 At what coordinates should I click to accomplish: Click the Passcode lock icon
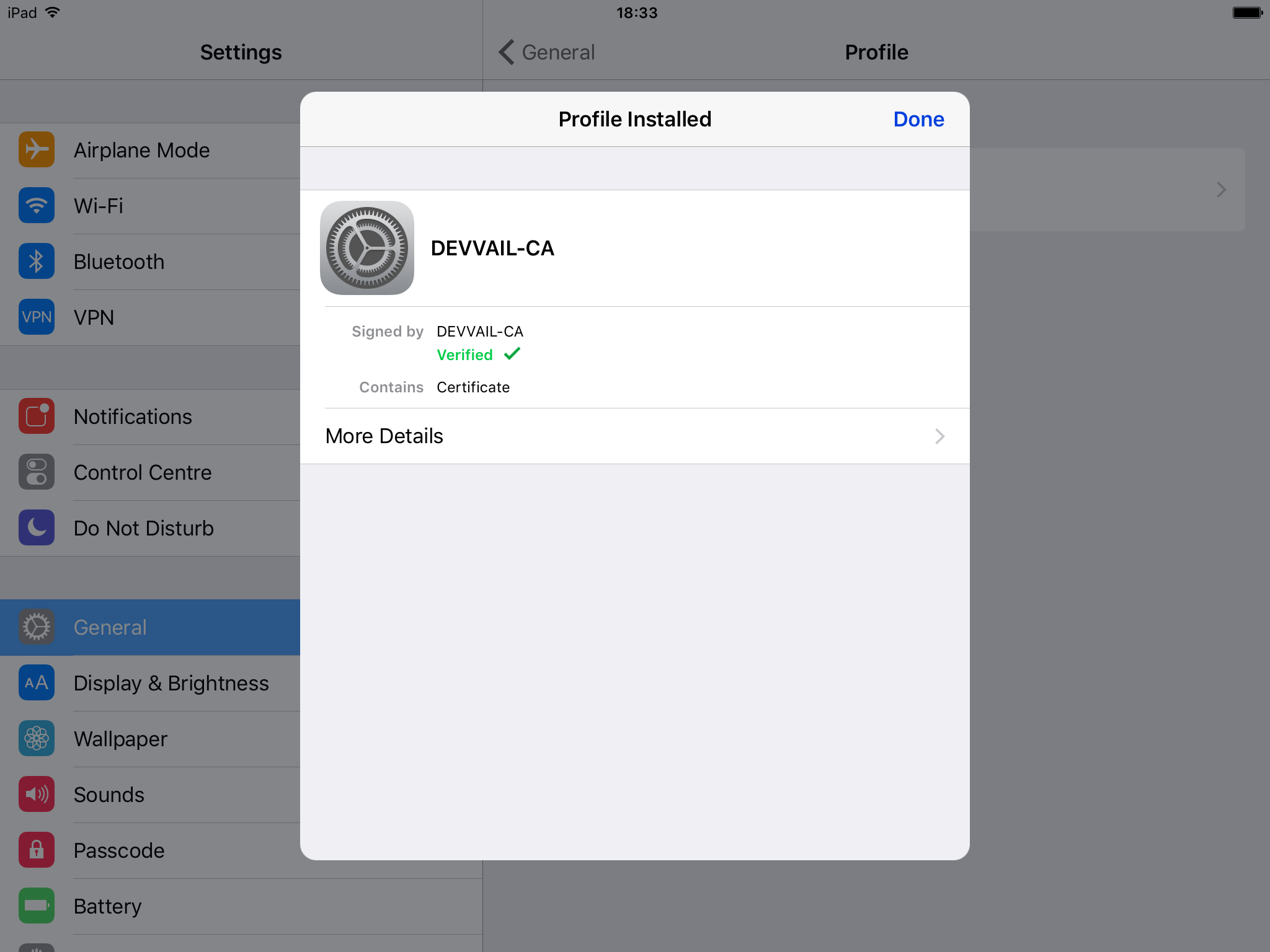click(37, 850)
